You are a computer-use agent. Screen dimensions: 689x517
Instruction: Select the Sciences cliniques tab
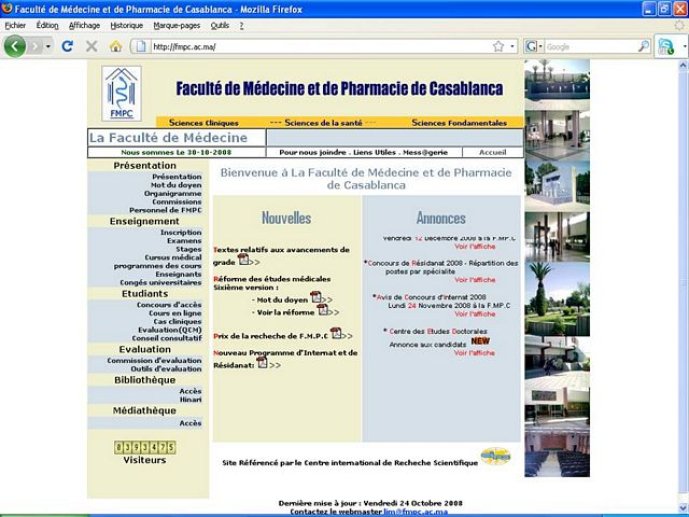[203, 123]
